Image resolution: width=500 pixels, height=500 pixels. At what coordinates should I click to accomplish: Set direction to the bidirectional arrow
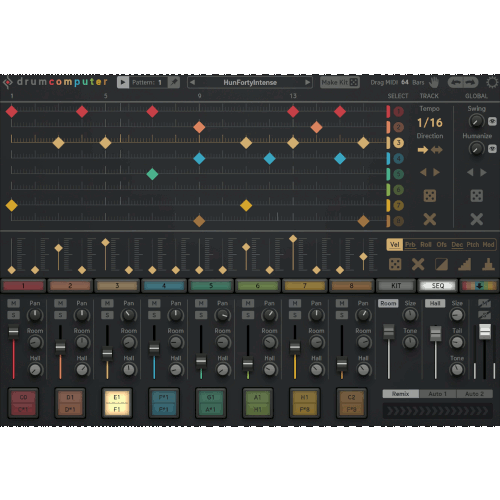pos(437,150)
